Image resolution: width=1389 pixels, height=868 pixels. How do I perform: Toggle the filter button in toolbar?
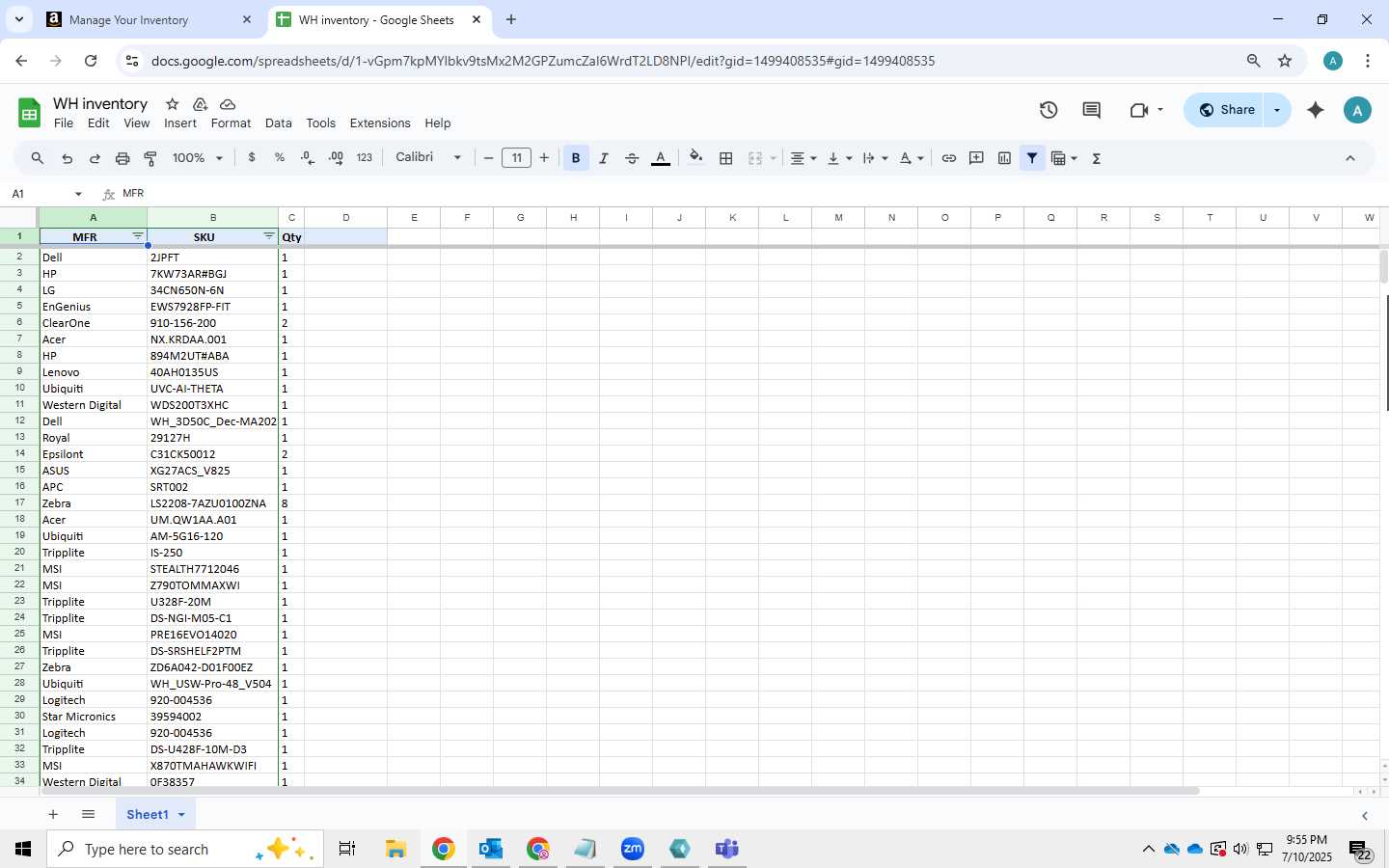[x=1032, y=158]
